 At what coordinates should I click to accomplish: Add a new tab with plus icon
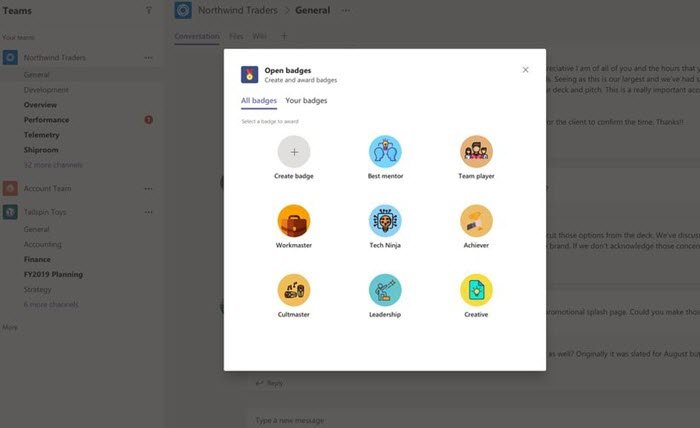(x=284, y=36)
